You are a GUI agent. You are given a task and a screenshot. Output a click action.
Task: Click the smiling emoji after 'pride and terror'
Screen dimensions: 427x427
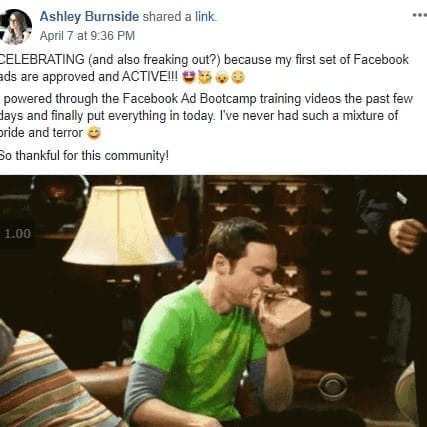94,133
